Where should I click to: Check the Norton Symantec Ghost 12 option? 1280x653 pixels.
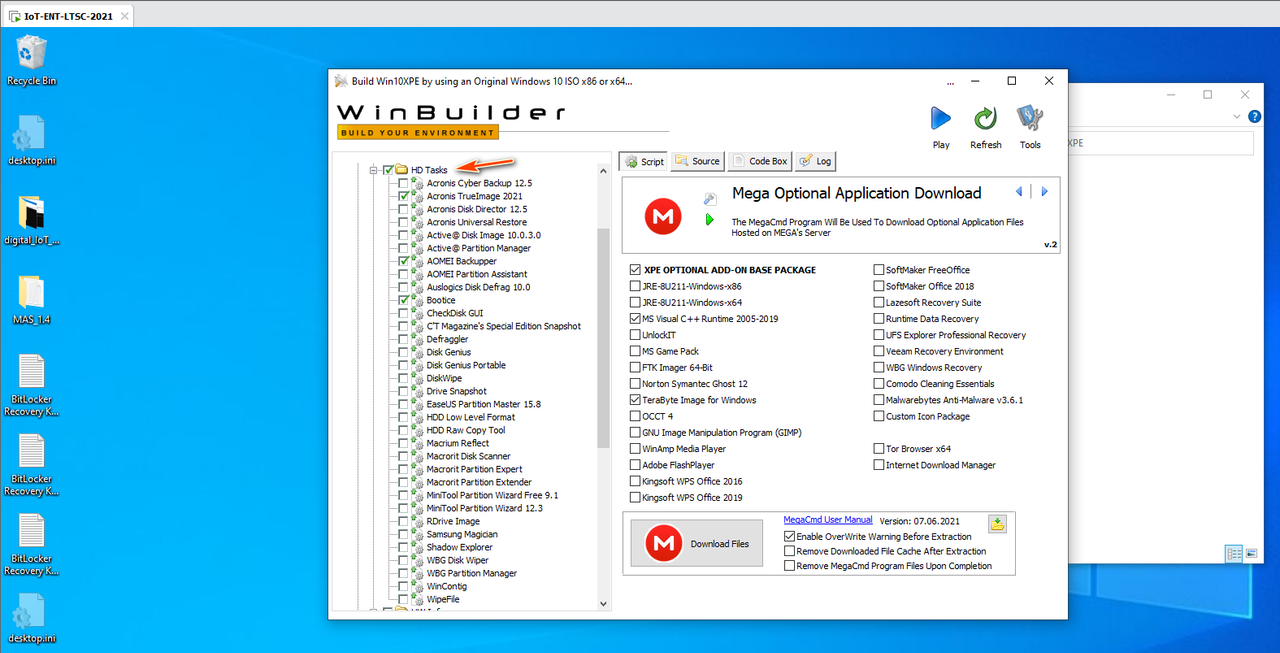pos(635,384)
